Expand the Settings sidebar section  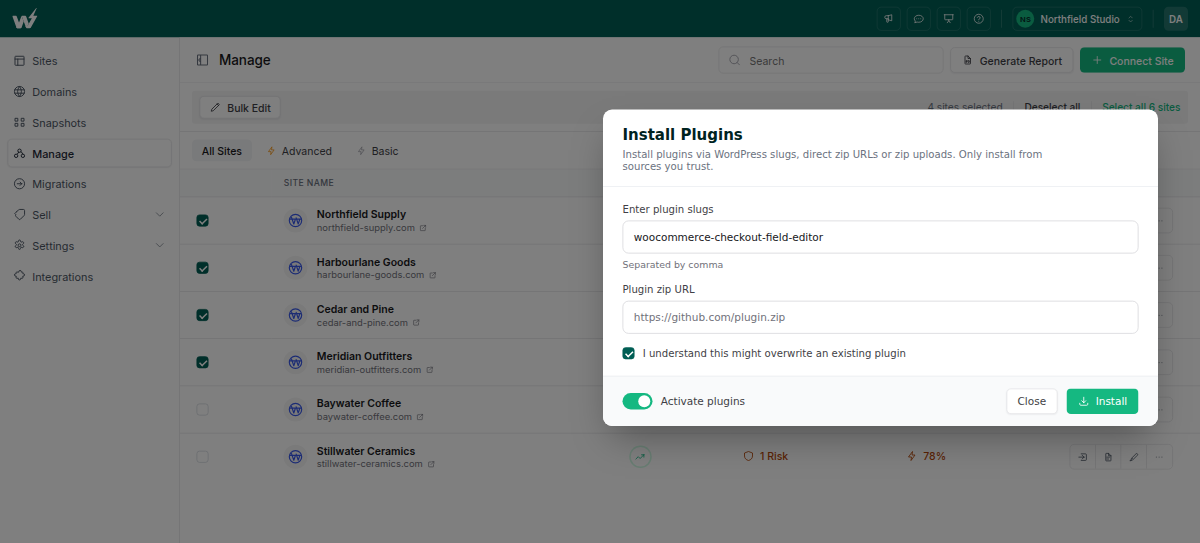tap(90, 246)
